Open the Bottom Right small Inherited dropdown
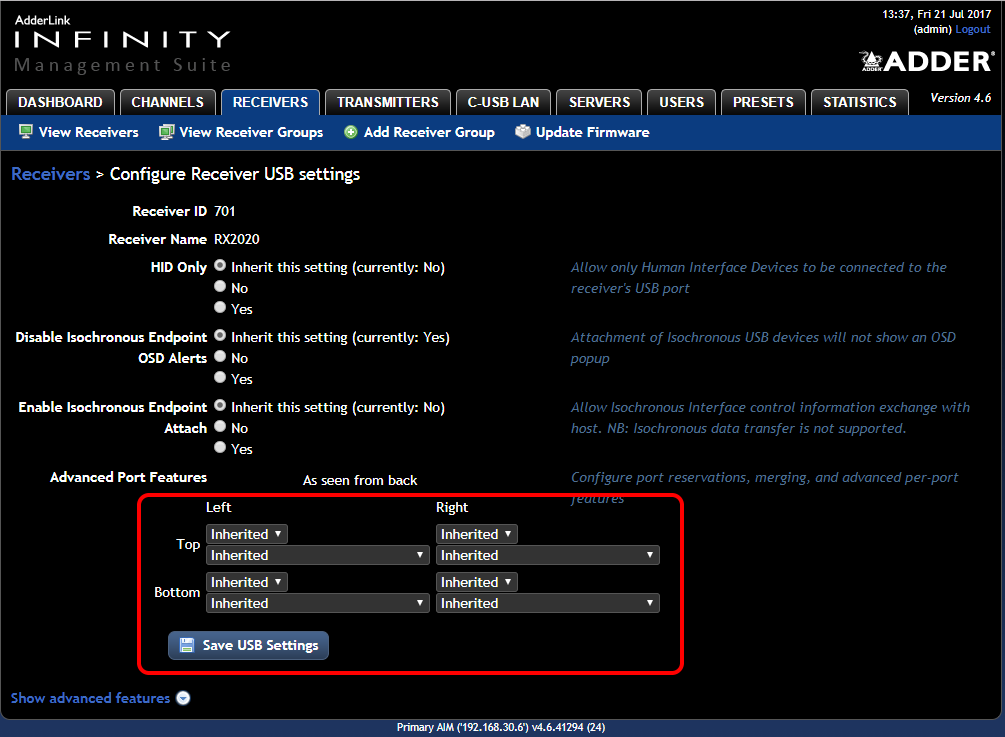Screen dimensions: 1005x737 coord(477,582)
